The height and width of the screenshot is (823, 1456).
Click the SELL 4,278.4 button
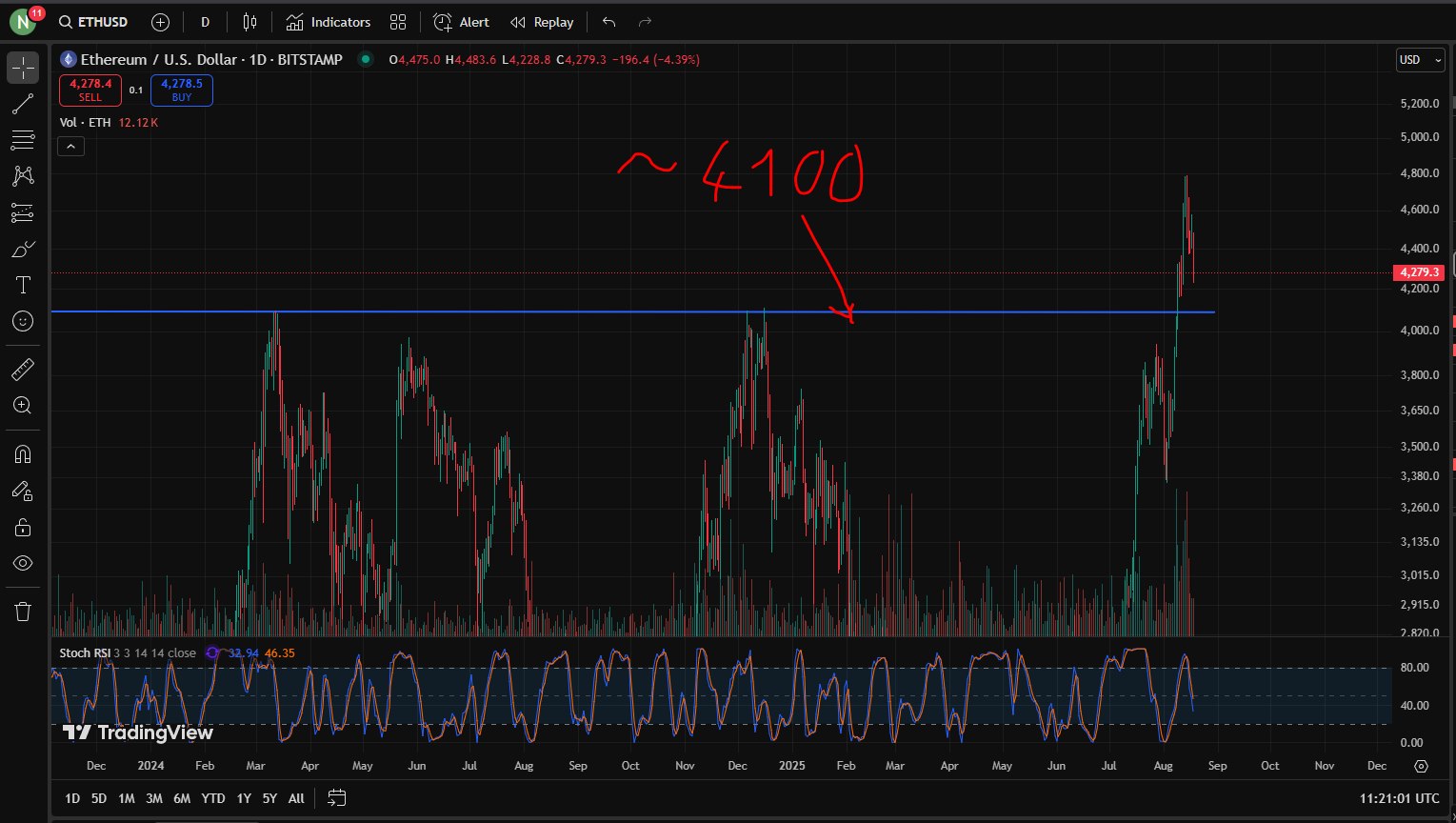[x=90, y=90]
